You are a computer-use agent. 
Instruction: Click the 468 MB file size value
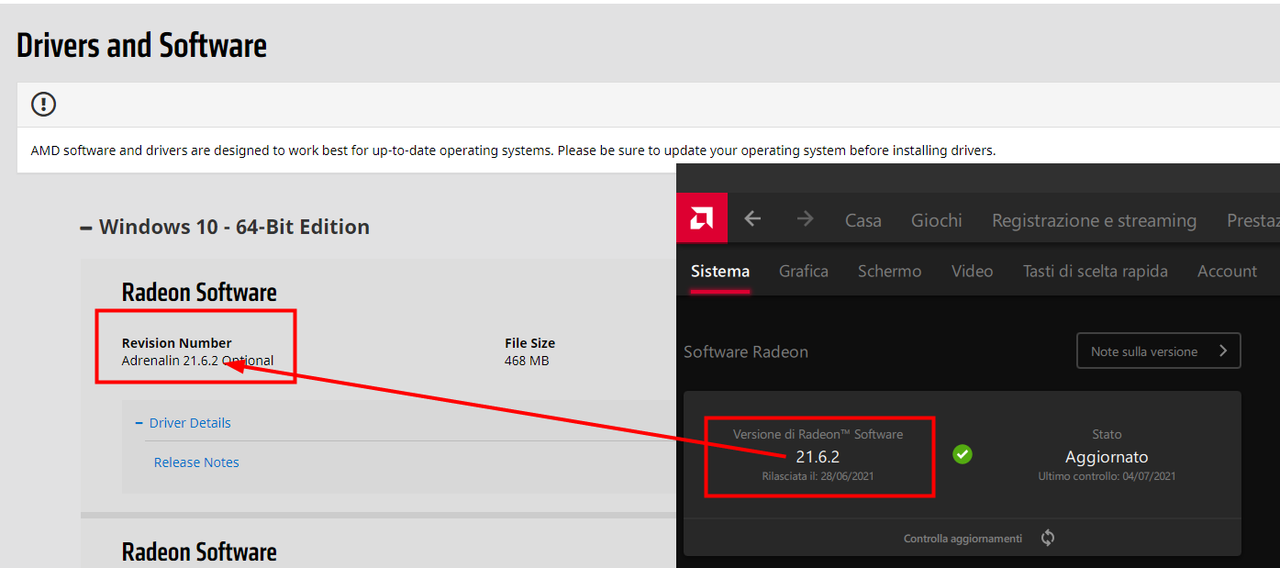tap(527, 361)
